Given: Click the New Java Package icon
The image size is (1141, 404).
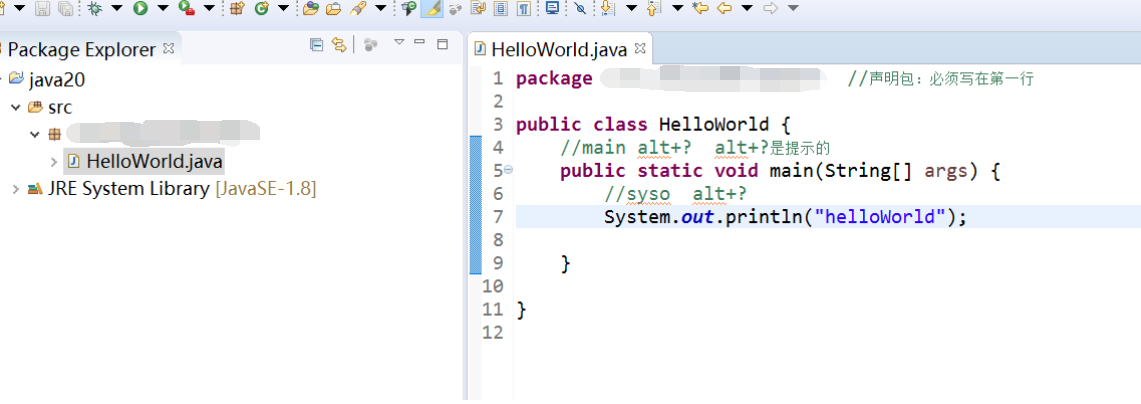Looking at the screenshot, I should coord(236,9).
